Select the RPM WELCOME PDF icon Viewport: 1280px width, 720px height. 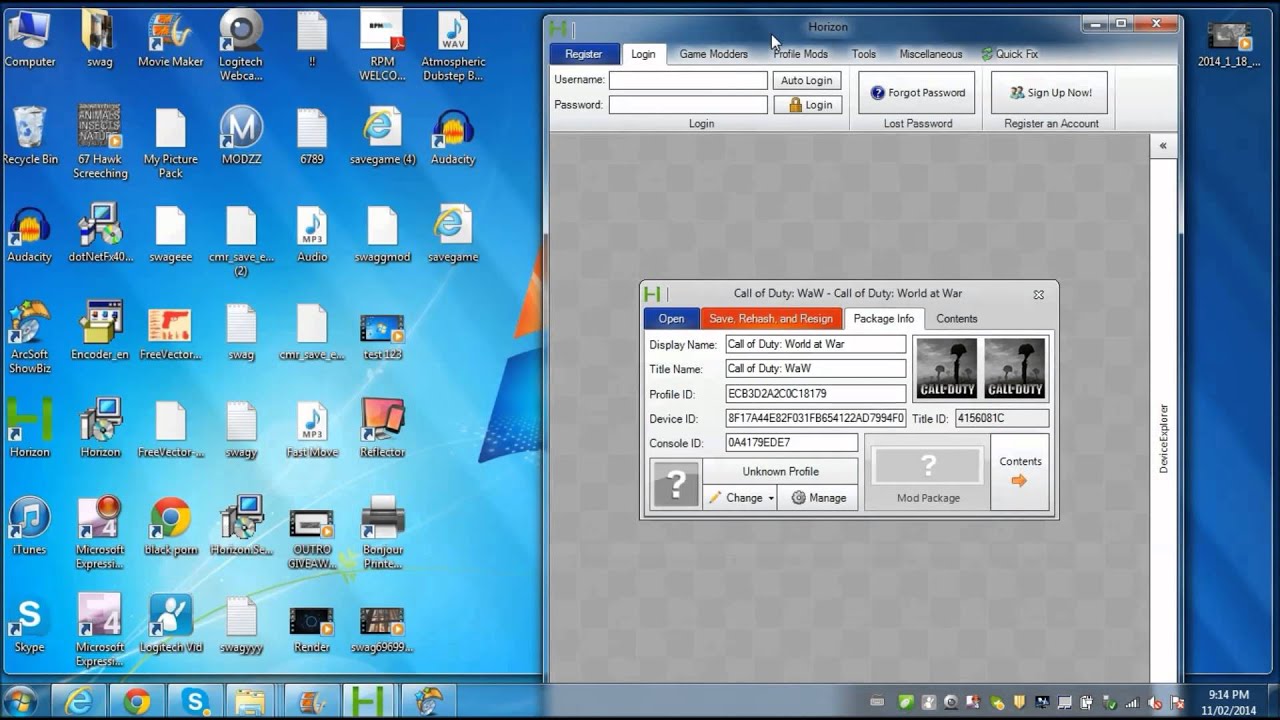click(x=382, y=45)
